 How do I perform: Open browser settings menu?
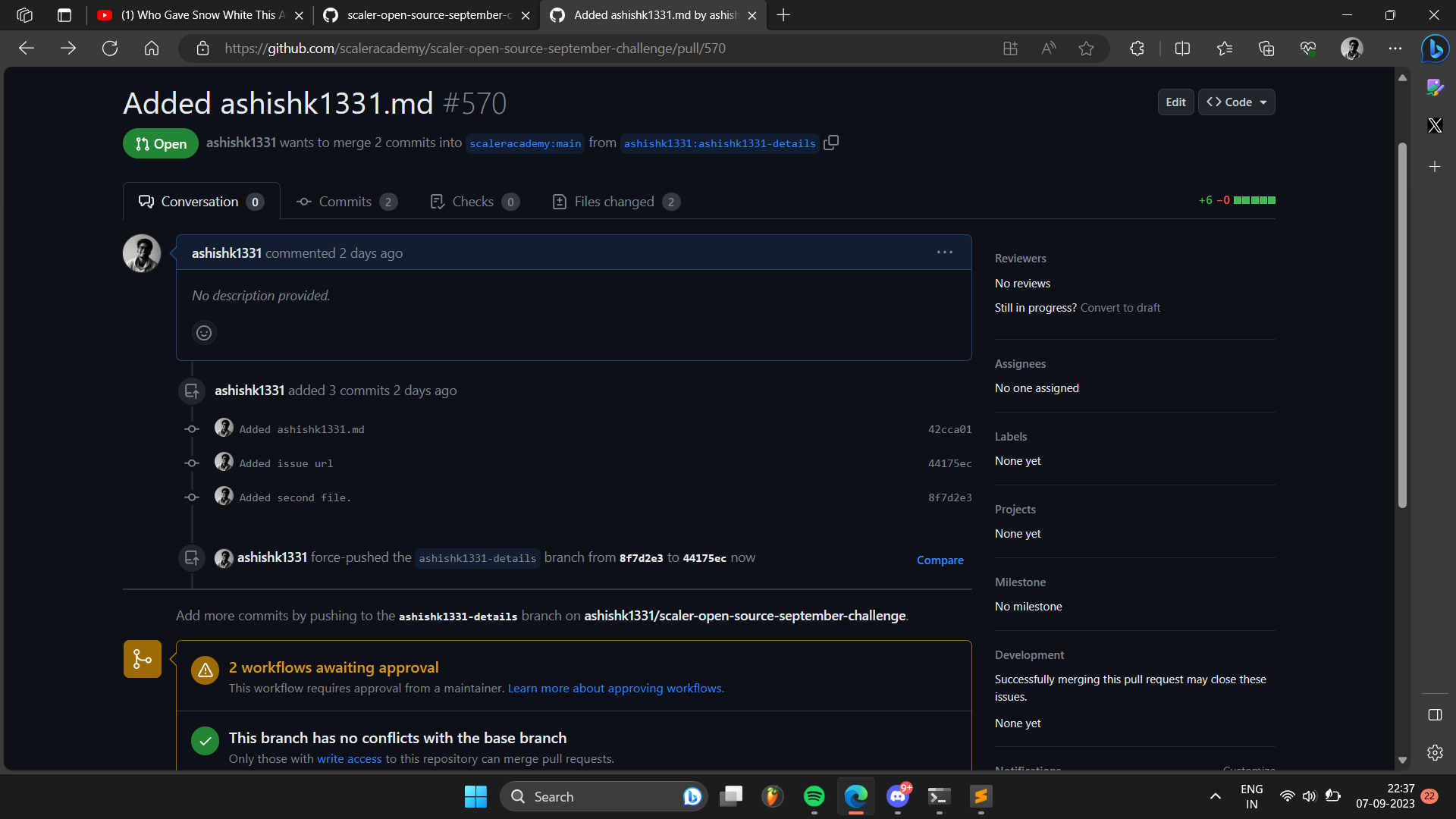tap(1395, 48)
